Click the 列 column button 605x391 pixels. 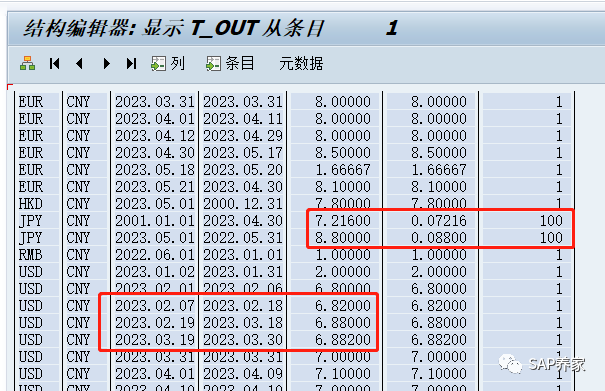168,63
